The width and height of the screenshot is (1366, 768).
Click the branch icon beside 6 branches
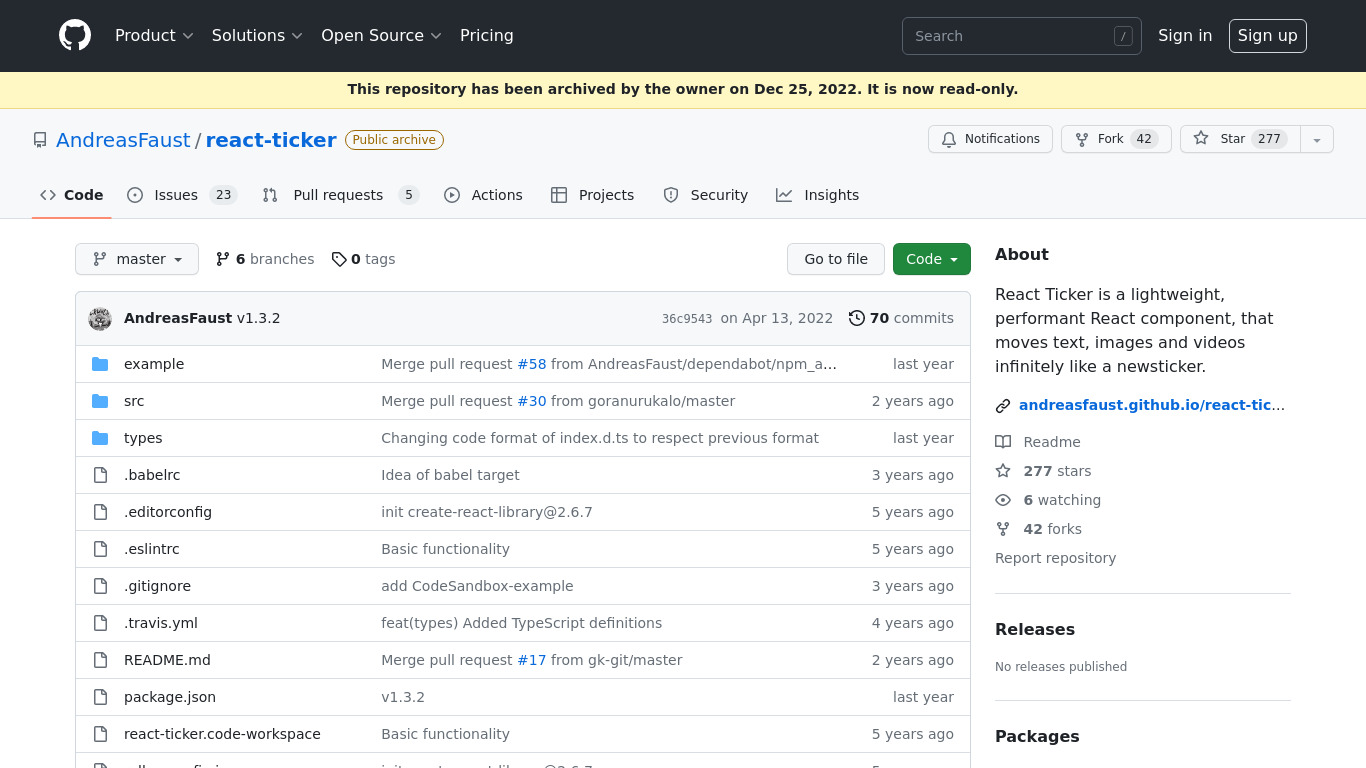223,259
